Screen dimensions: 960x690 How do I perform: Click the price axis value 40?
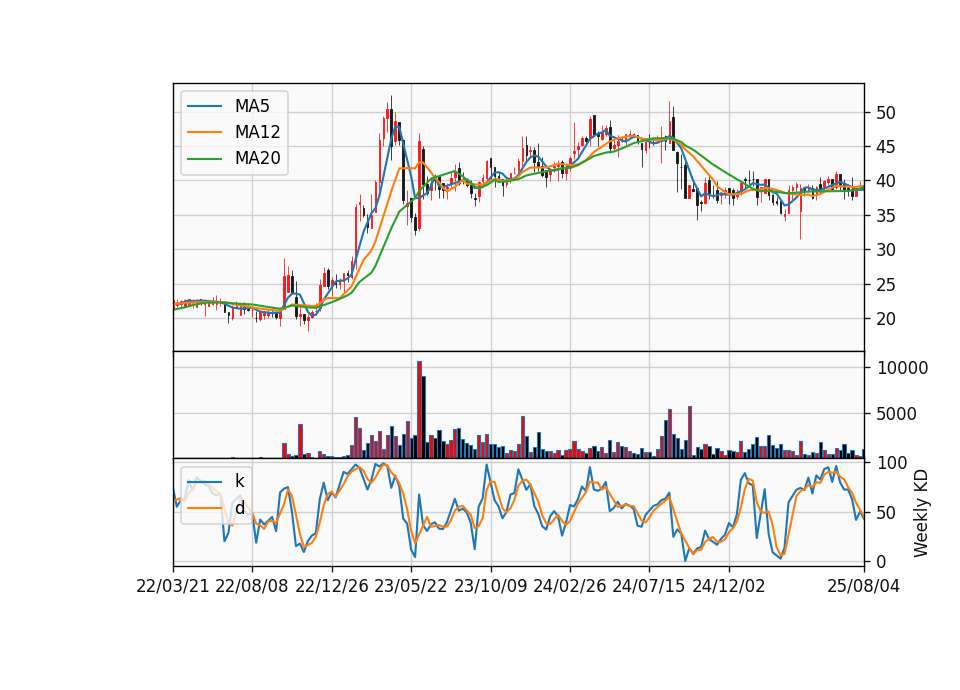886,181
